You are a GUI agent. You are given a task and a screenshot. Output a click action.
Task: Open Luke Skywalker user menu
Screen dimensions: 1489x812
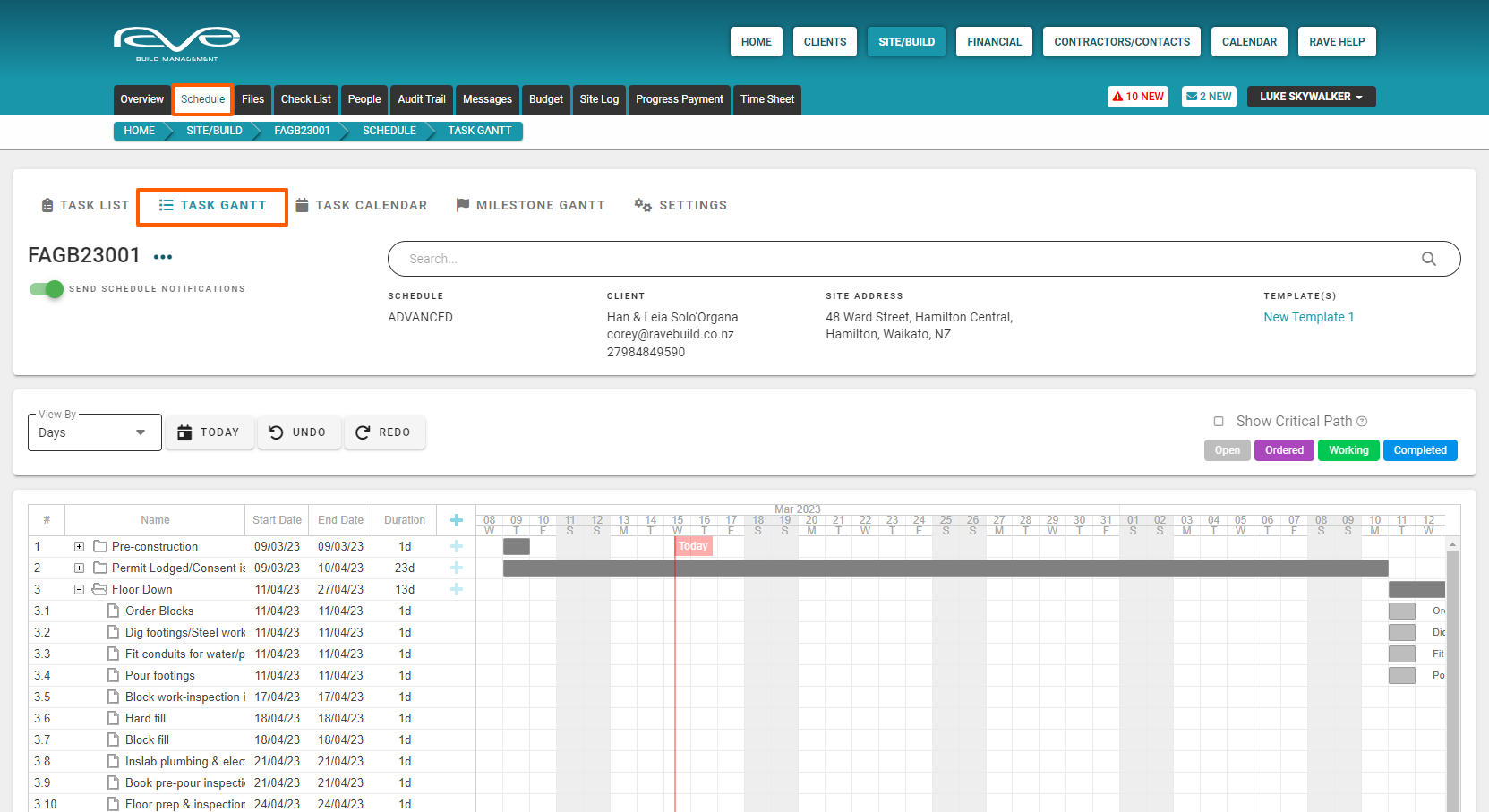coord(1311,97)
